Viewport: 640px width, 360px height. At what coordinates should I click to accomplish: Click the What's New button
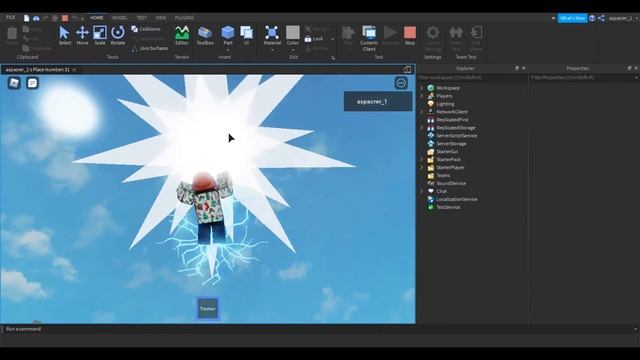click(x=572, y=18)
